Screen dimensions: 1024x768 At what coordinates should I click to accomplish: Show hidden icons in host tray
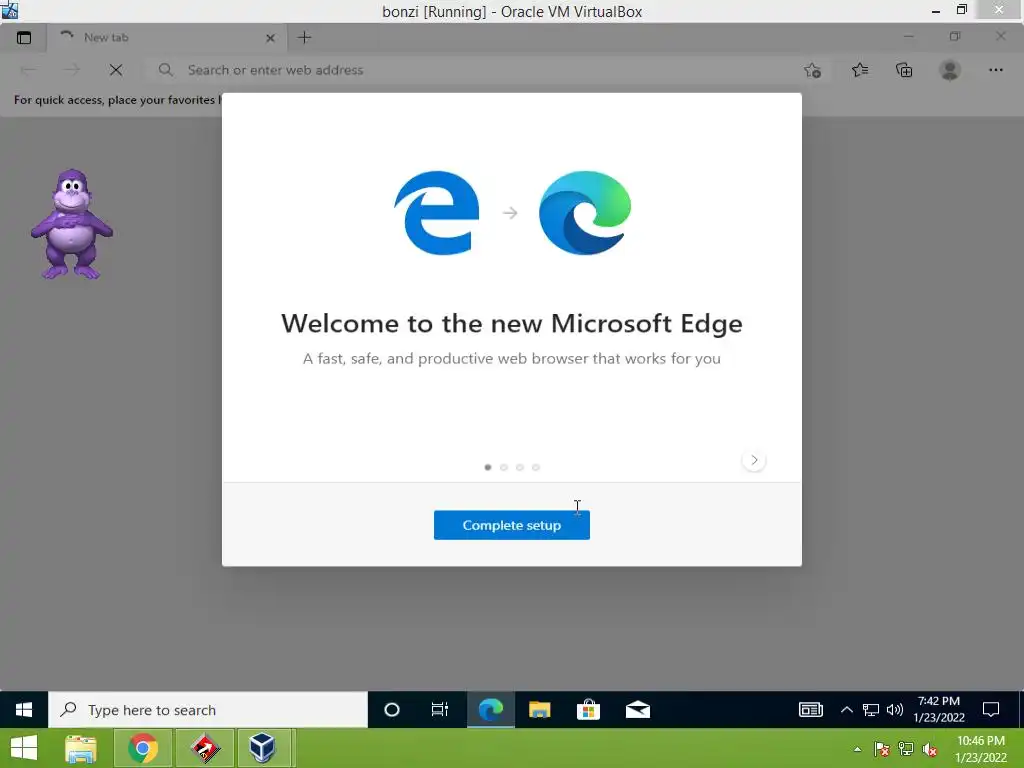(857, 750)
